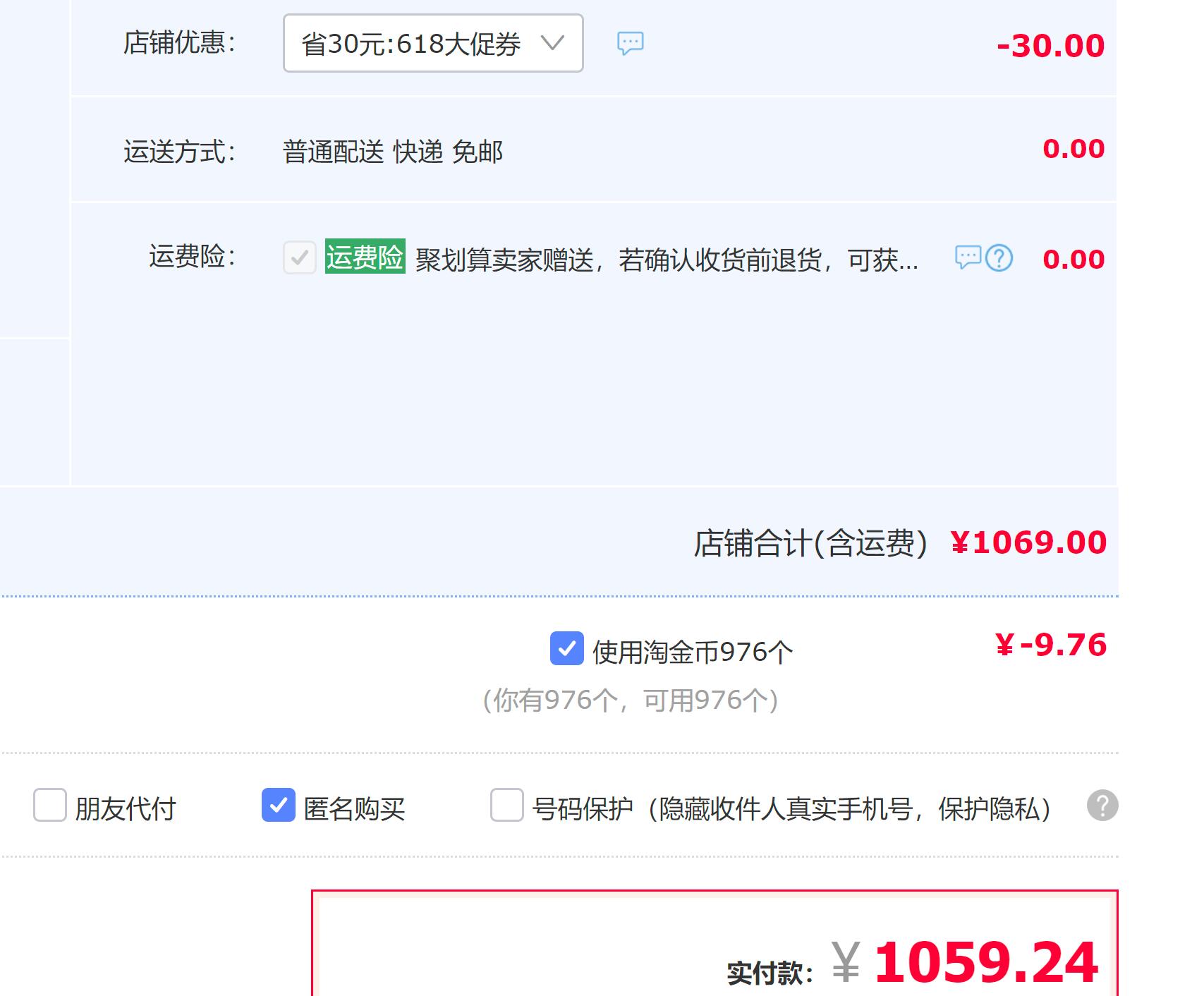Click the 普通配送 快递 免邮 shipping text

pos(392,152)
